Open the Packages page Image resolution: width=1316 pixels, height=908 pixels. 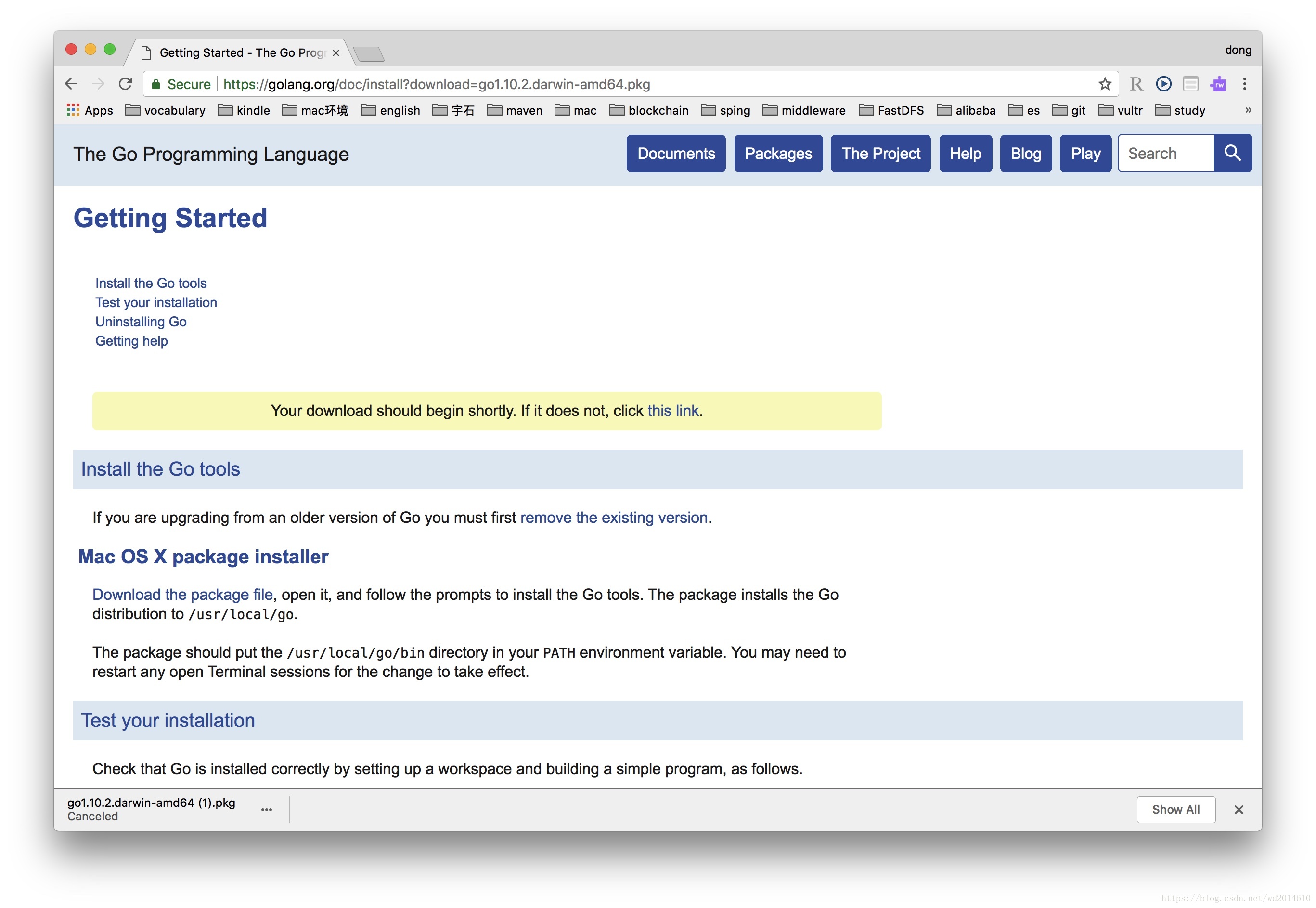point(778,154)
